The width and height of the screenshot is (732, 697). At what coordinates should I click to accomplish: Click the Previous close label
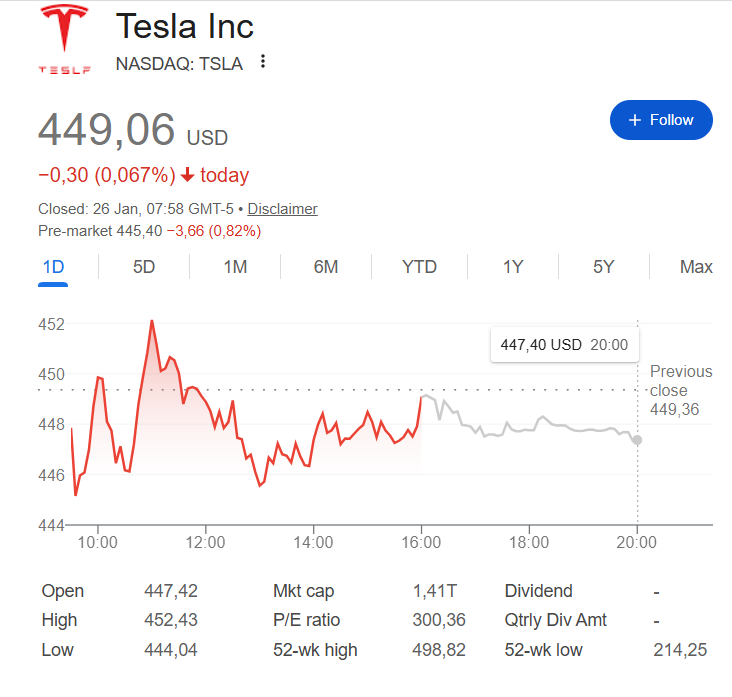click(x=680, y=380)
